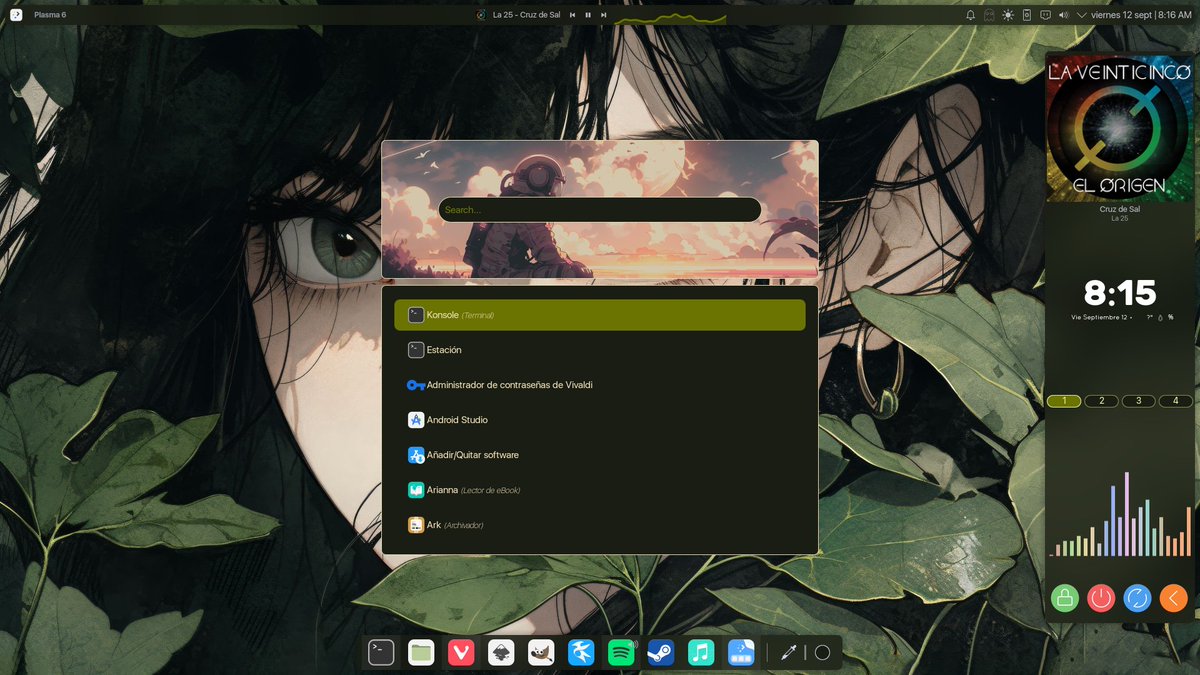Launch GIMP from the dock

(539, 652)
